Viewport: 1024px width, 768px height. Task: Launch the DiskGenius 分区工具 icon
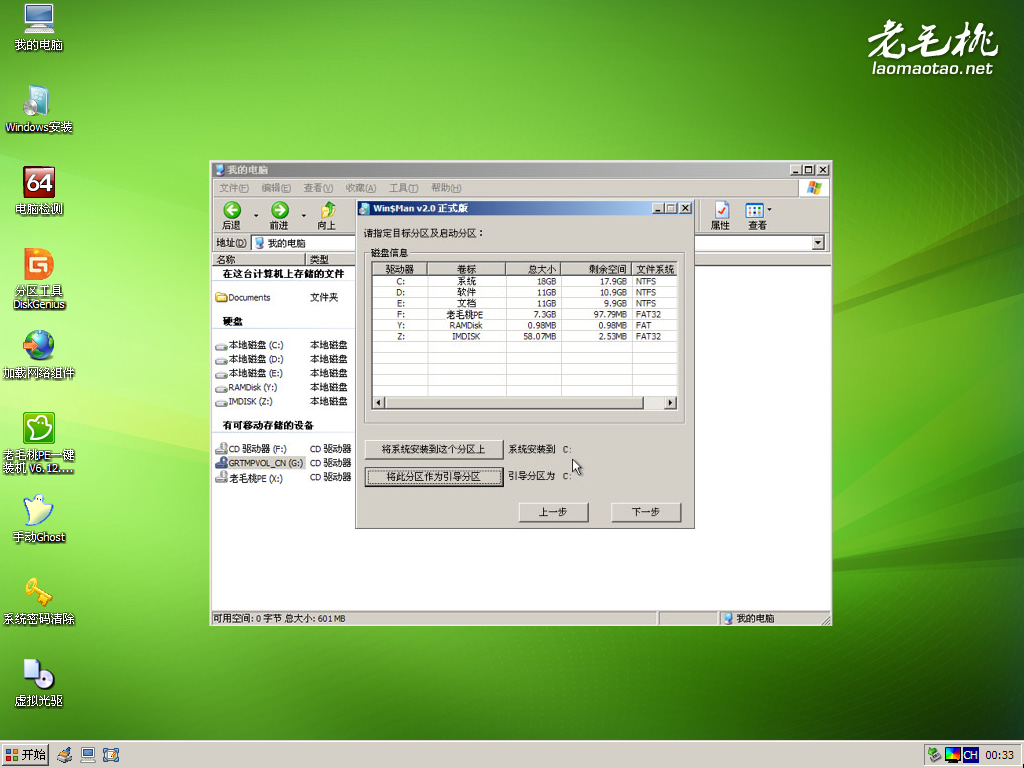(39, 279)
